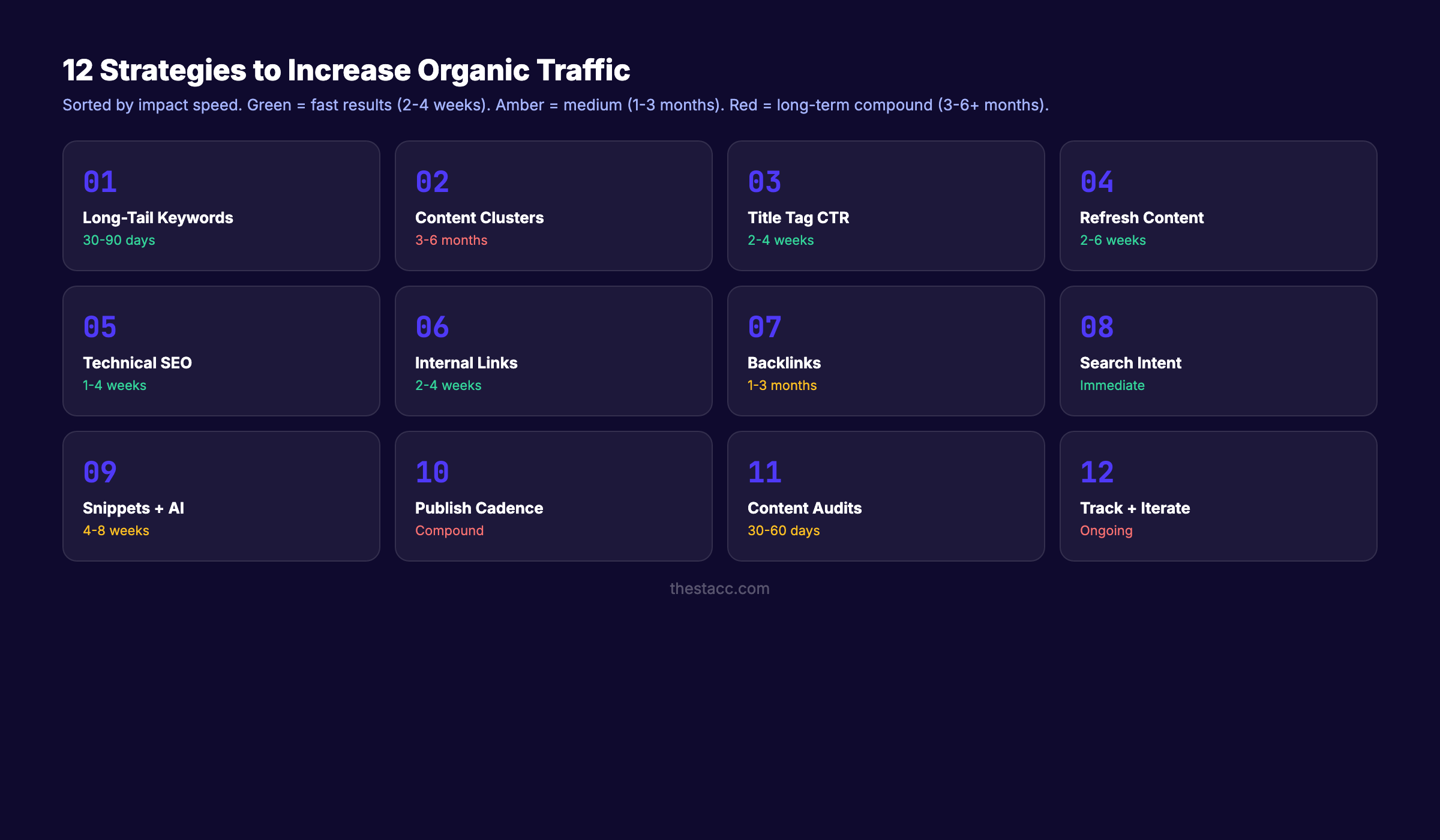Open the Track + Iterate card
The image size is (1440, 840).
click(x=1219, y=496)
